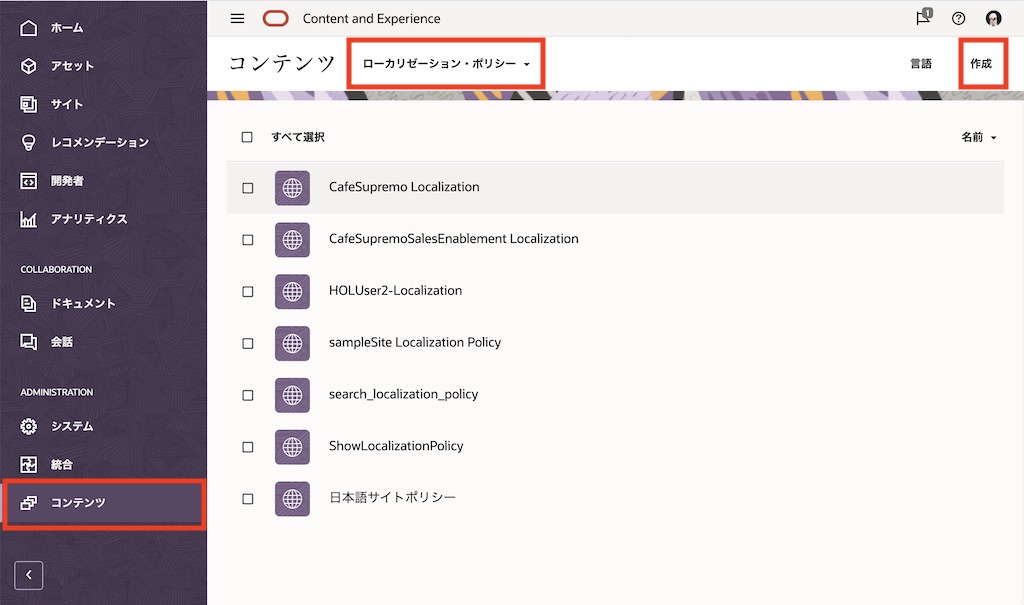Click the Oracle logo icon
This screenshot has width=1024, height=605.
(x=275, y=18)
